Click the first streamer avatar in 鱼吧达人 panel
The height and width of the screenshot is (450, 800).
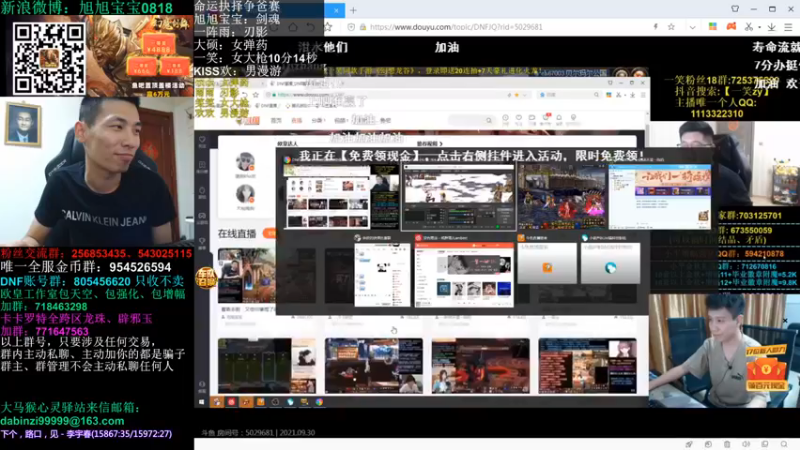coord(245,162)
